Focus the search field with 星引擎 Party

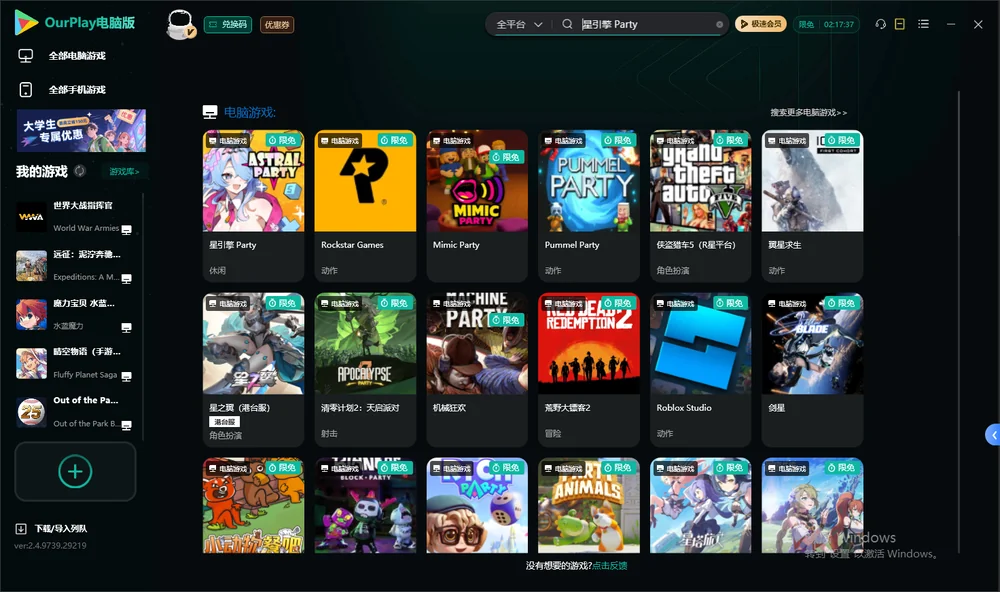[644, 24]
